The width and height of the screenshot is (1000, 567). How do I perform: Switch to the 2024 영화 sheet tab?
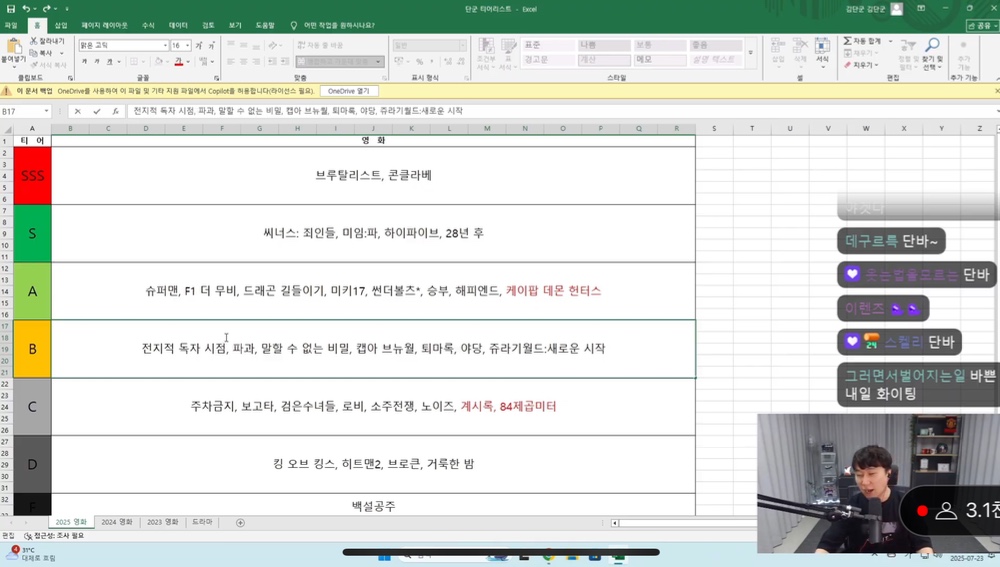click(x=117, y=522)
